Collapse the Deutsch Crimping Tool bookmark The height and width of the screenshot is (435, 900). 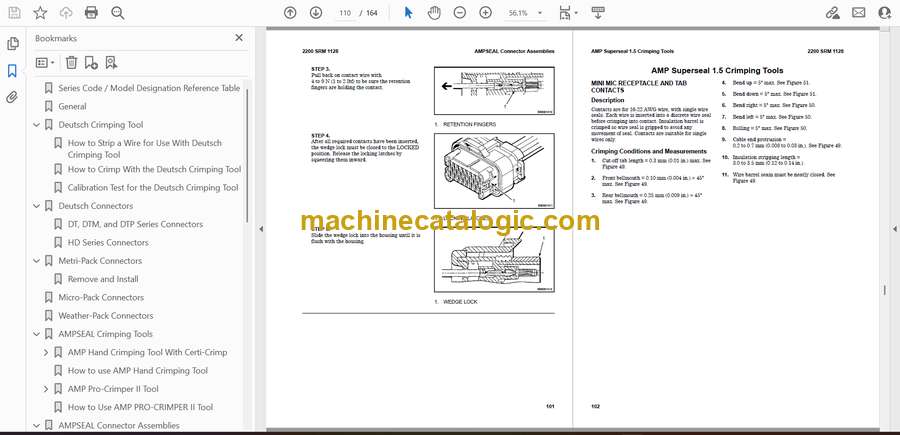click(37, 125)
